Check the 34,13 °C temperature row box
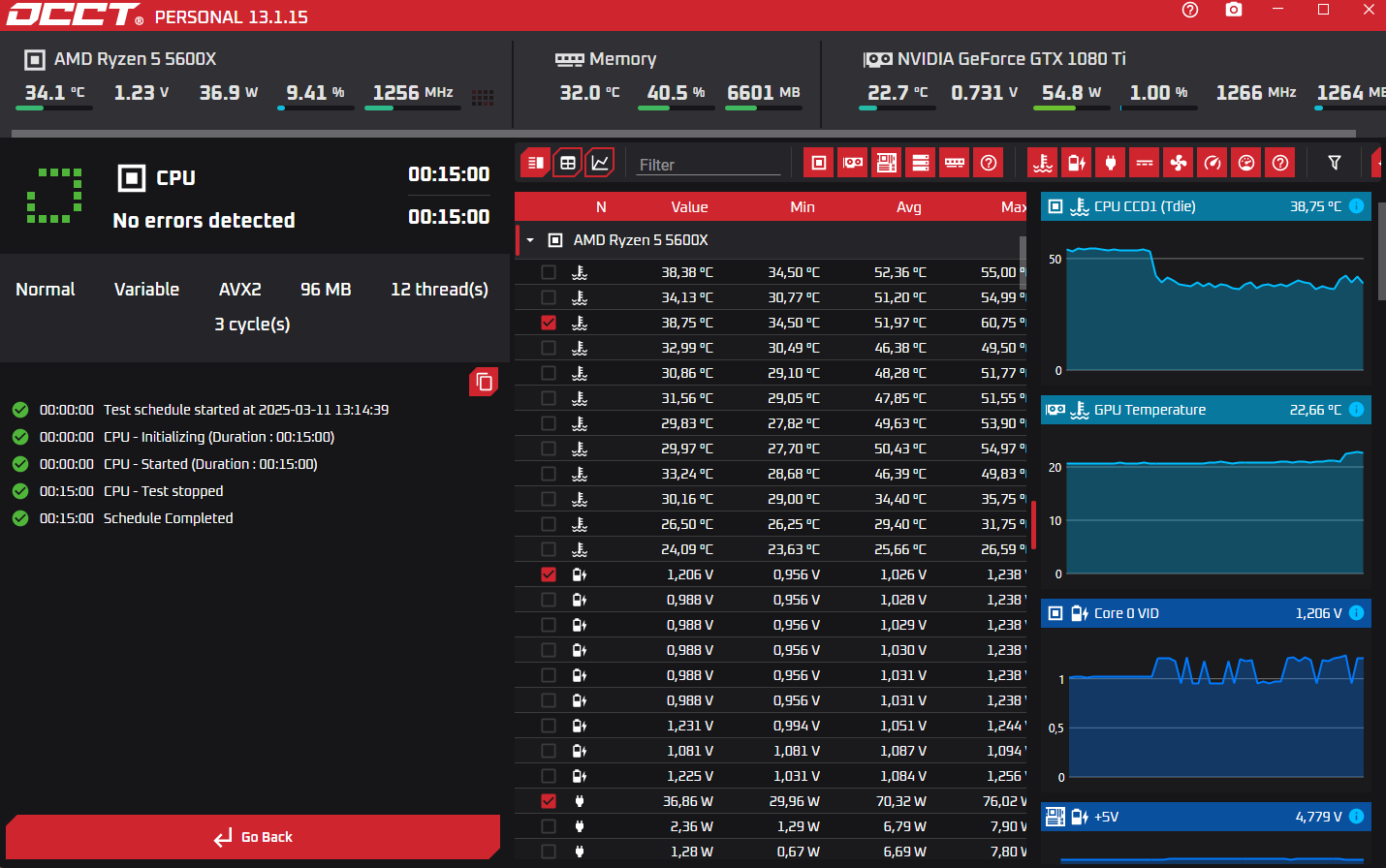Image resolution: width=1386 pixels, height=868 pixels. point(549,297)
